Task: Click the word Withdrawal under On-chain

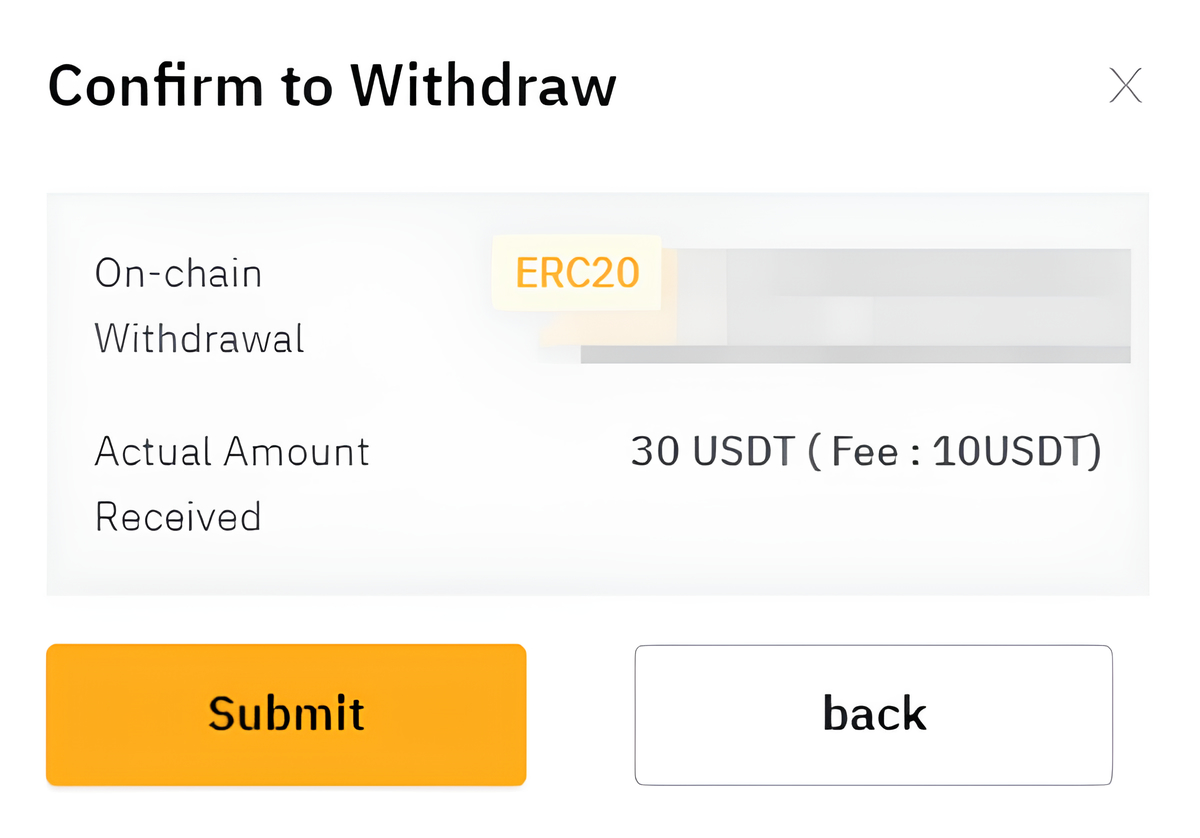Action: [x=199, y=338]
